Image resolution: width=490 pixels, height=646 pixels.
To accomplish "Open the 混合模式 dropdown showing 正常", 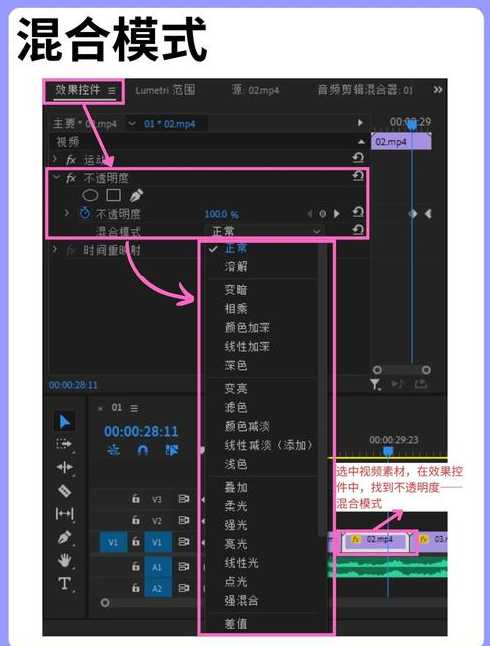I will pyautogui.click(x=265, y=231).
